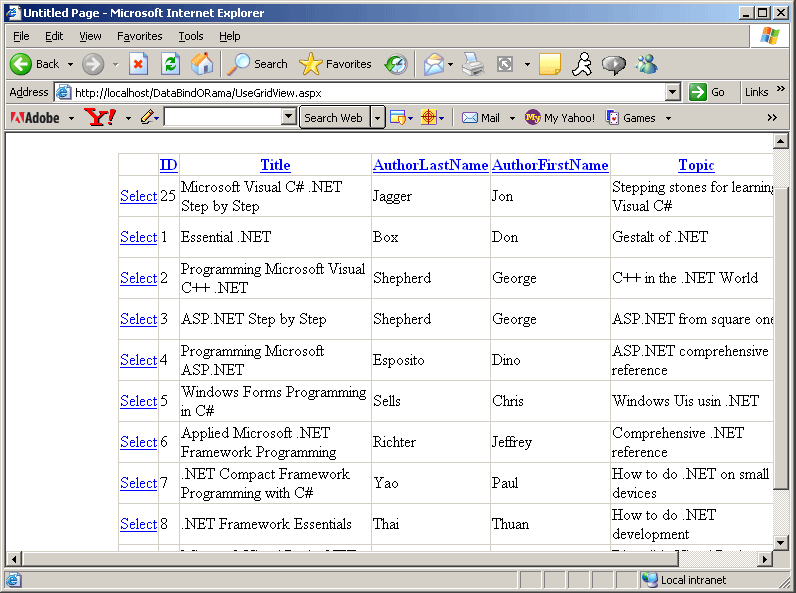Click the vertical scrollbar down arrow
Viewport: 796px width, 593px height.
(x=782, y=542)
